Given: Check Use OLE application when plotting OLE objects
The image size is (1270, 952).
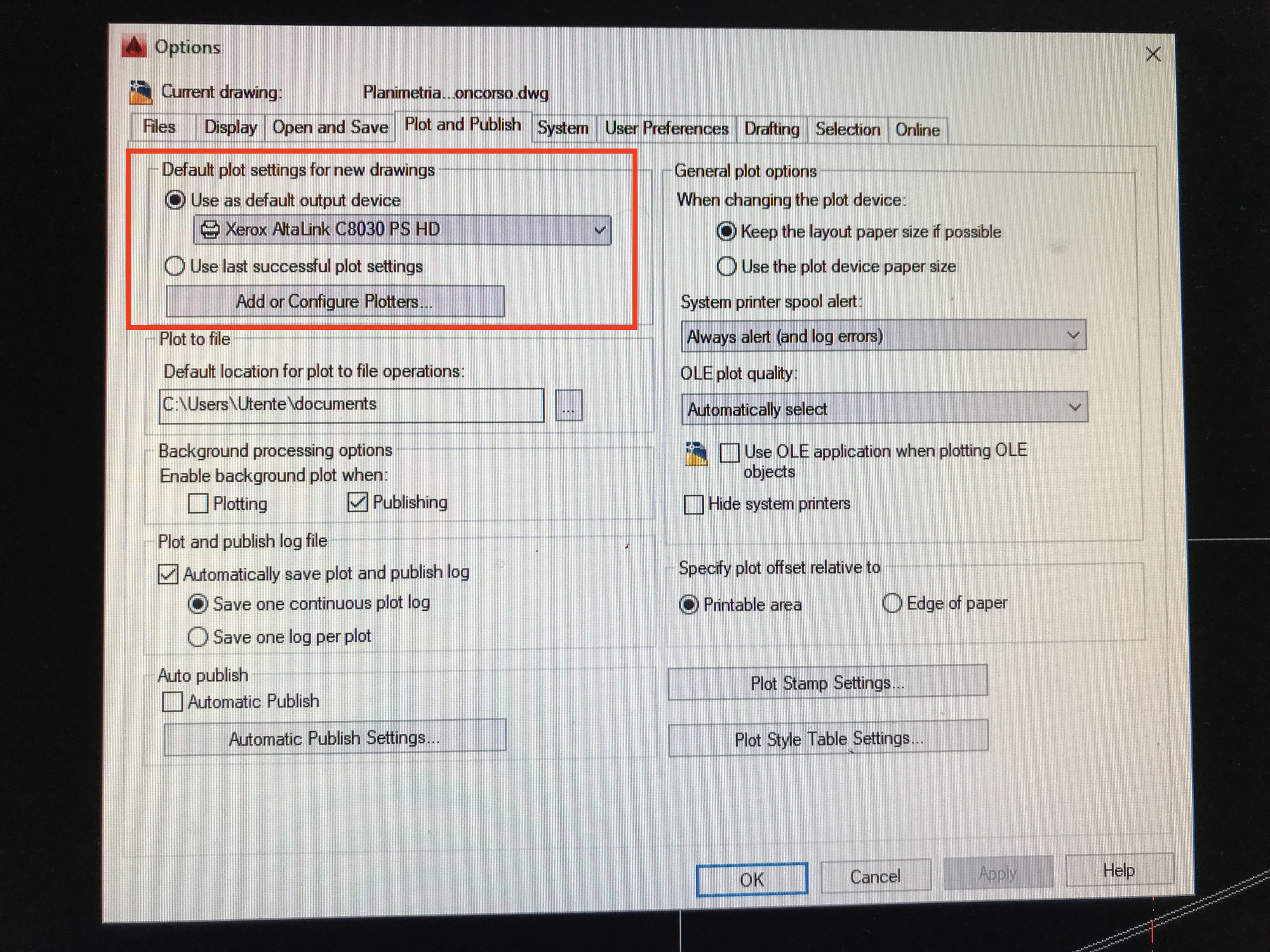Looking at the screenshot, I should click(730, 453).
